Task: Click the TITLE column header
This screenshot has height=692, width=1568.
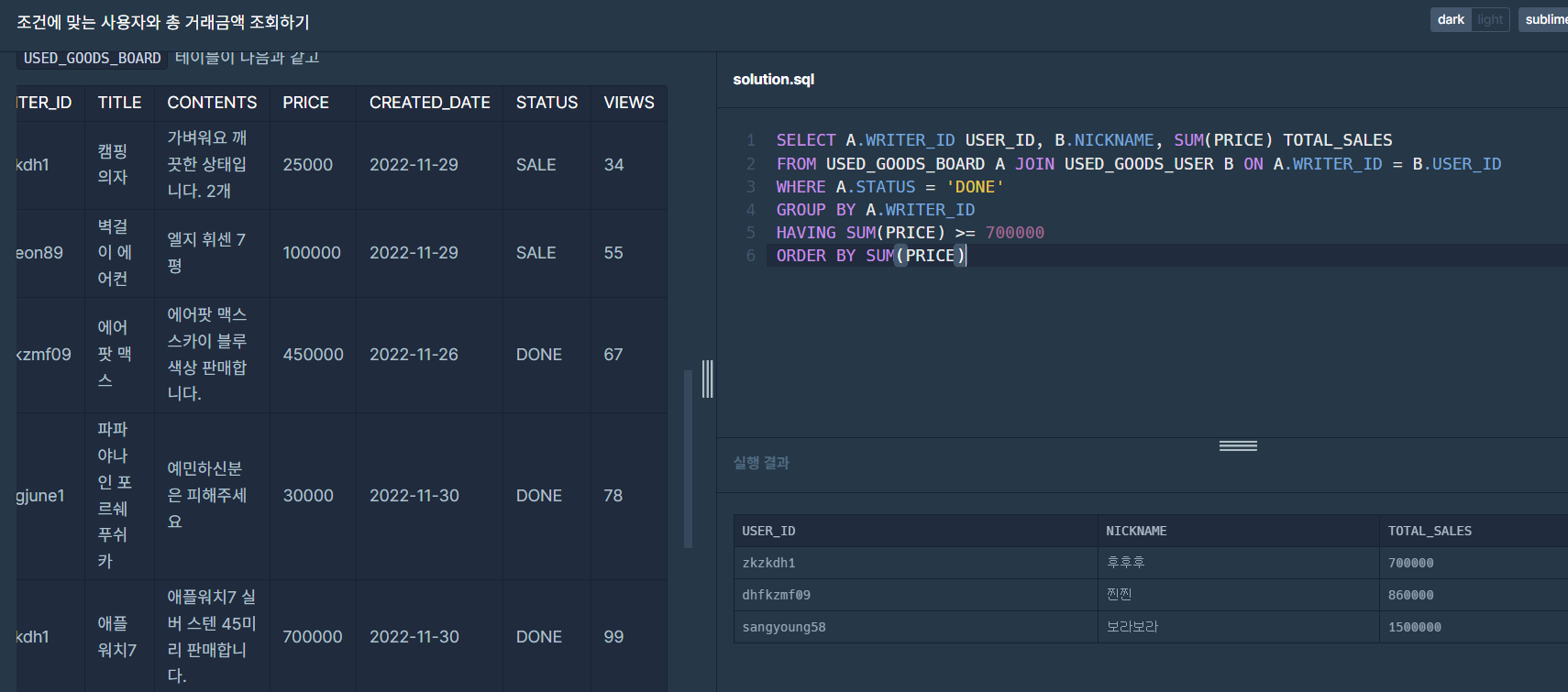Action: 120,103
